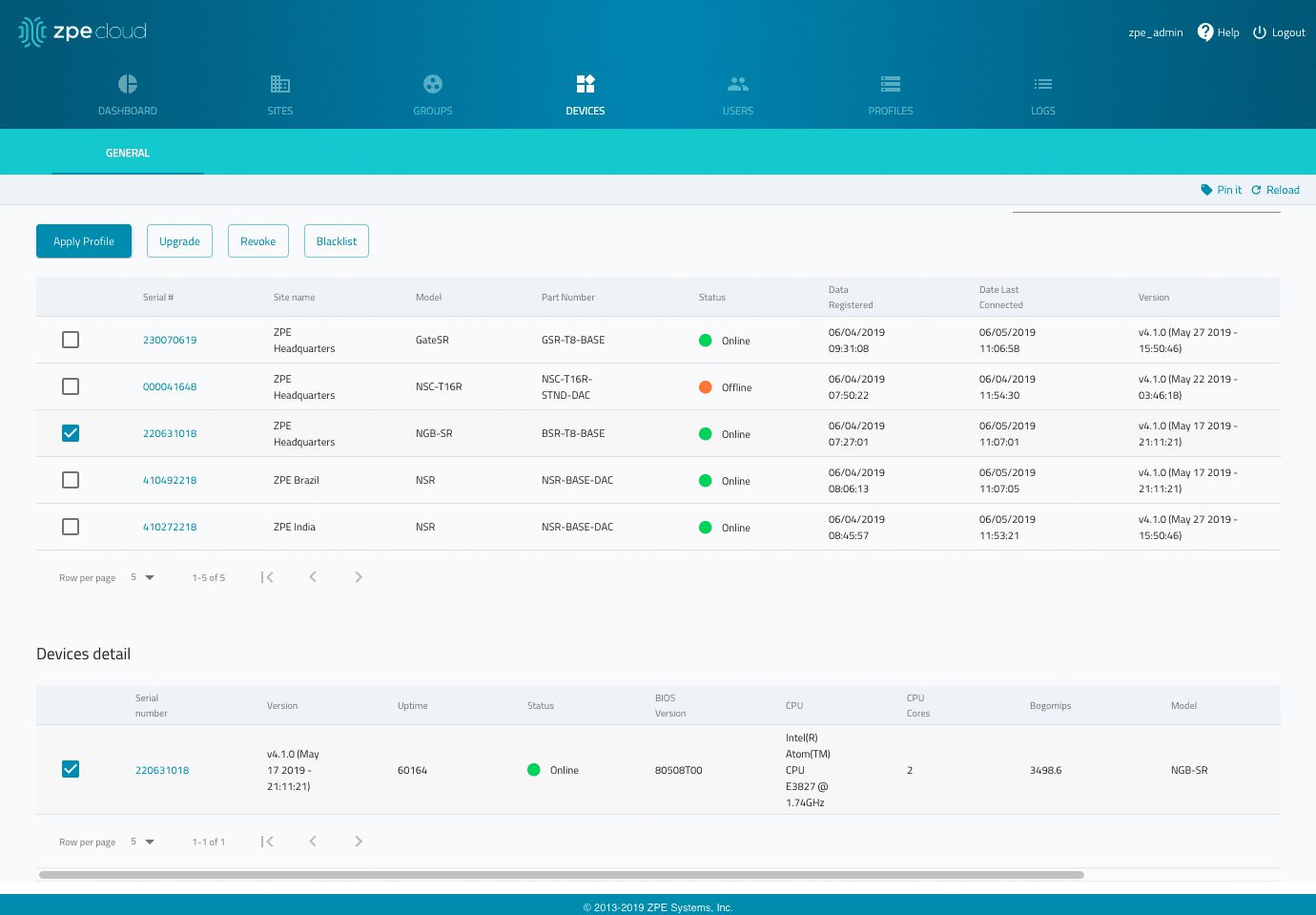Open the Logs list icon
The height and width of the screenshot is (915, 1316).
[x=1043, y=84]
